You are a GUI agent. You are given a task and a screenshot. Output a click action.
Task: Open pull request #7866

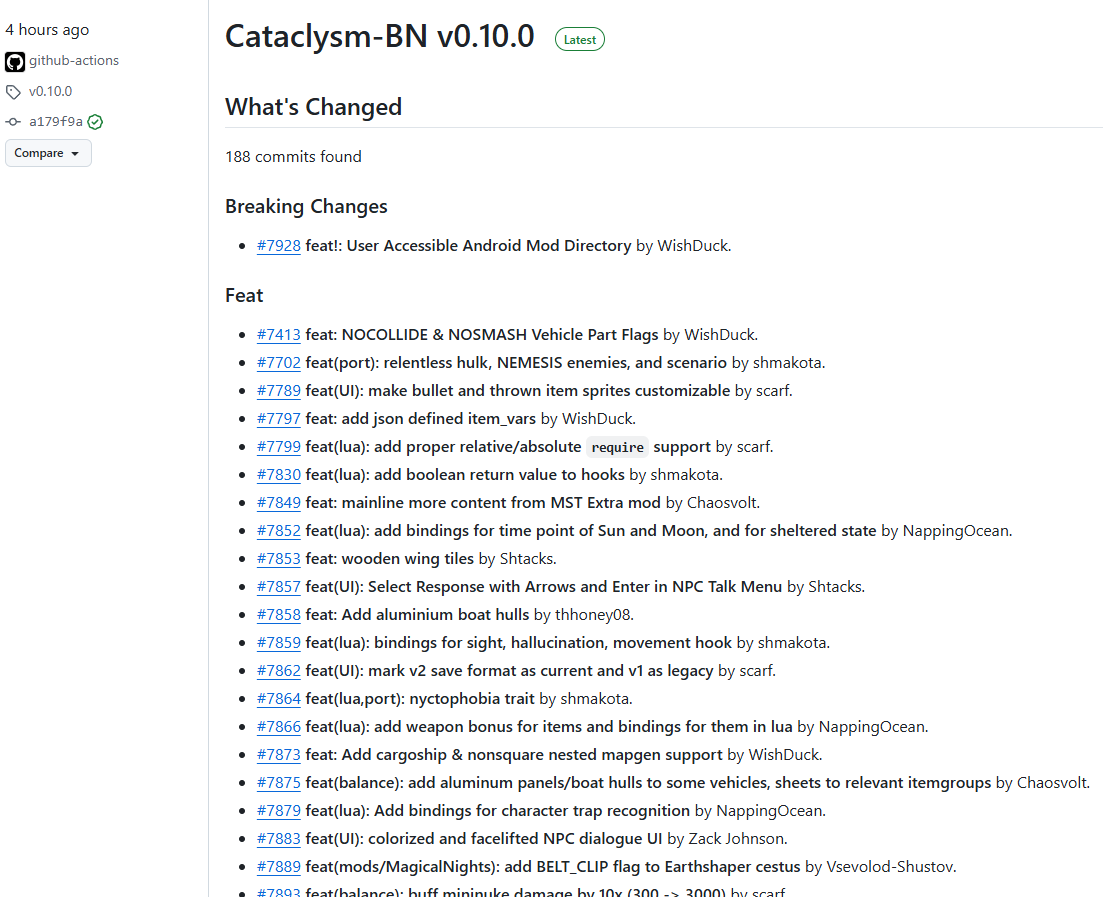click(279, 727)
